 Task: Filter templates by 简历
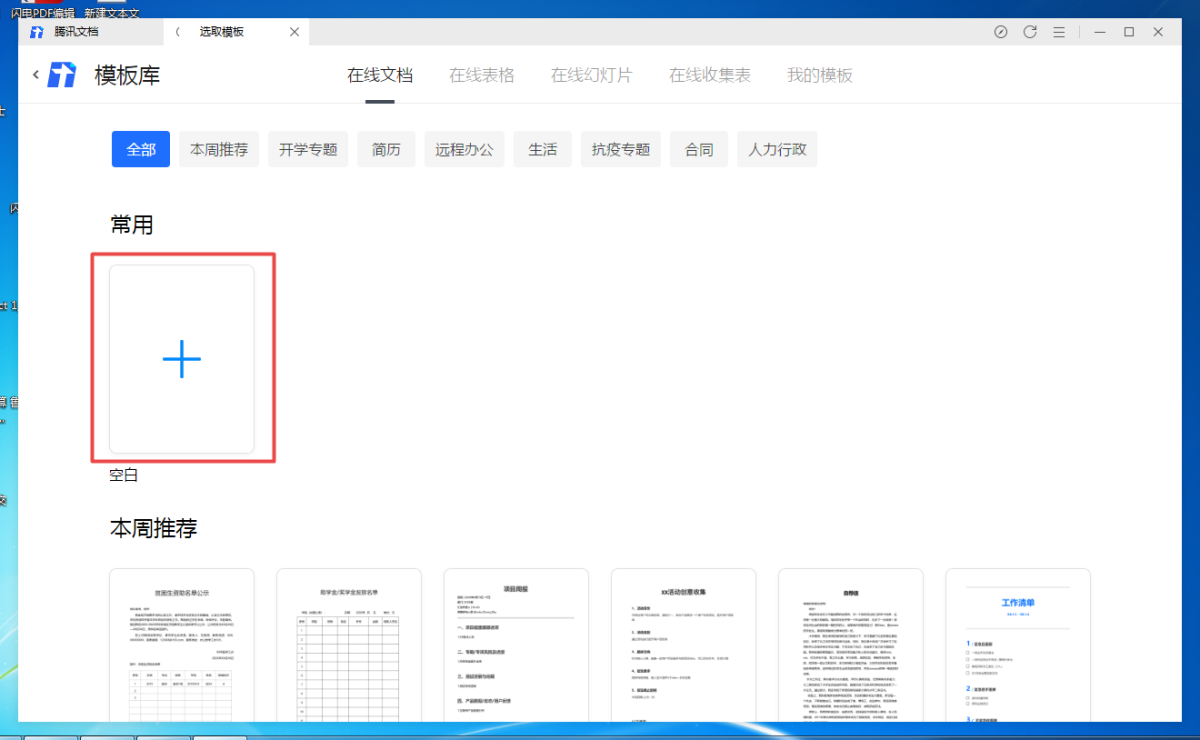point(386,150)
